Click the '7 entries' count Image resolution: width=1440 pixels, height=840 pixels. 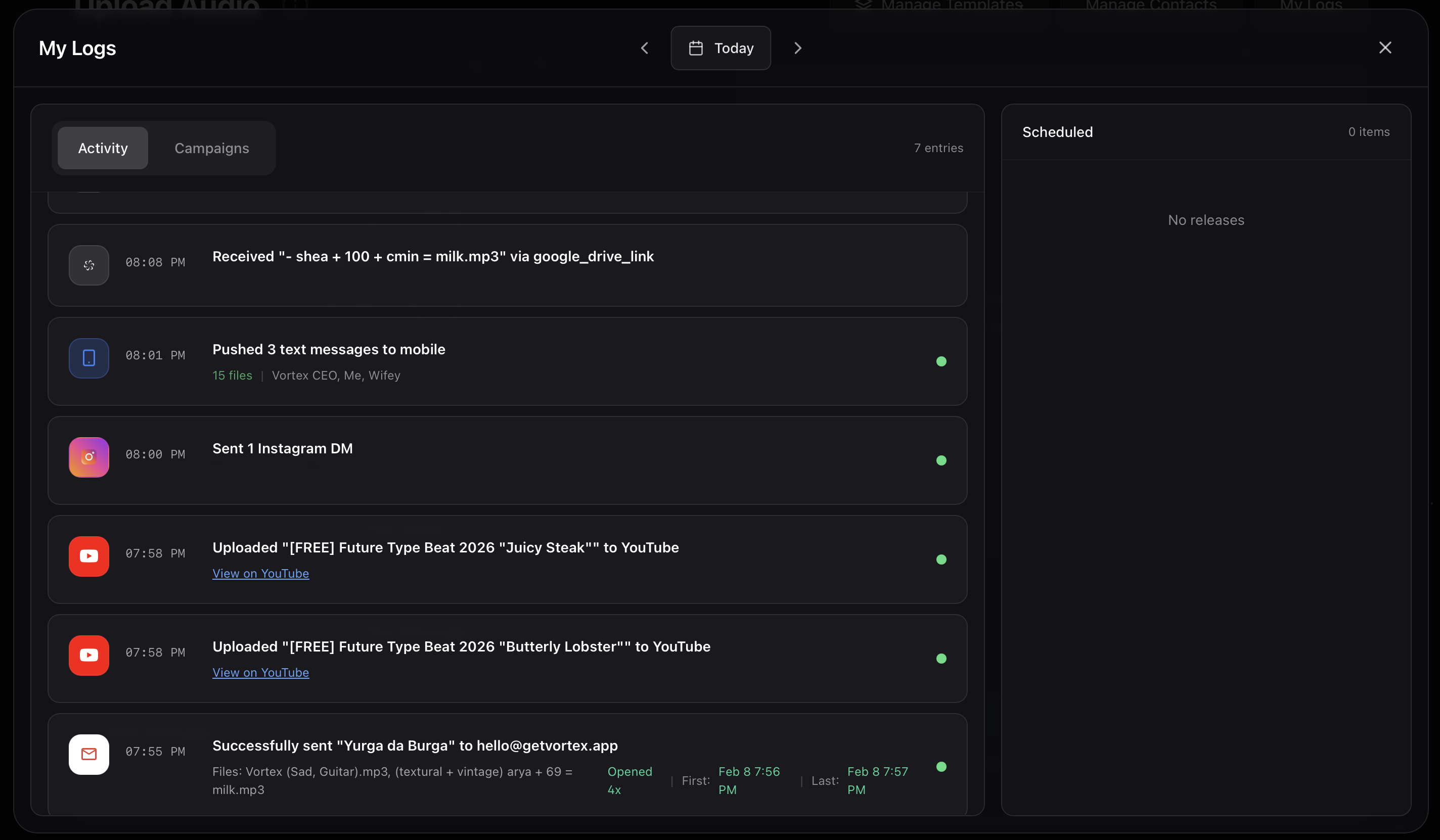(938, 148)
